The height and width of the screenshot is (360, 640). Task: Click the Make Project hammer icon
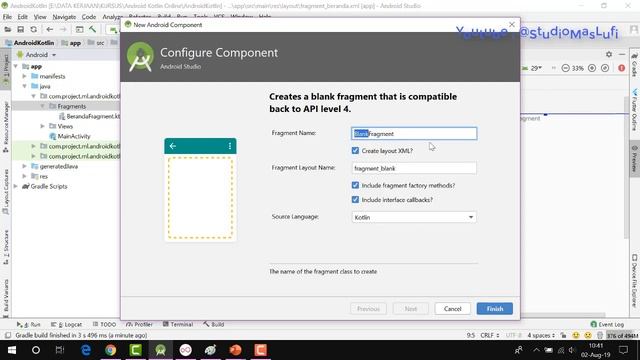pyautogui.click(x=93, y=29)
